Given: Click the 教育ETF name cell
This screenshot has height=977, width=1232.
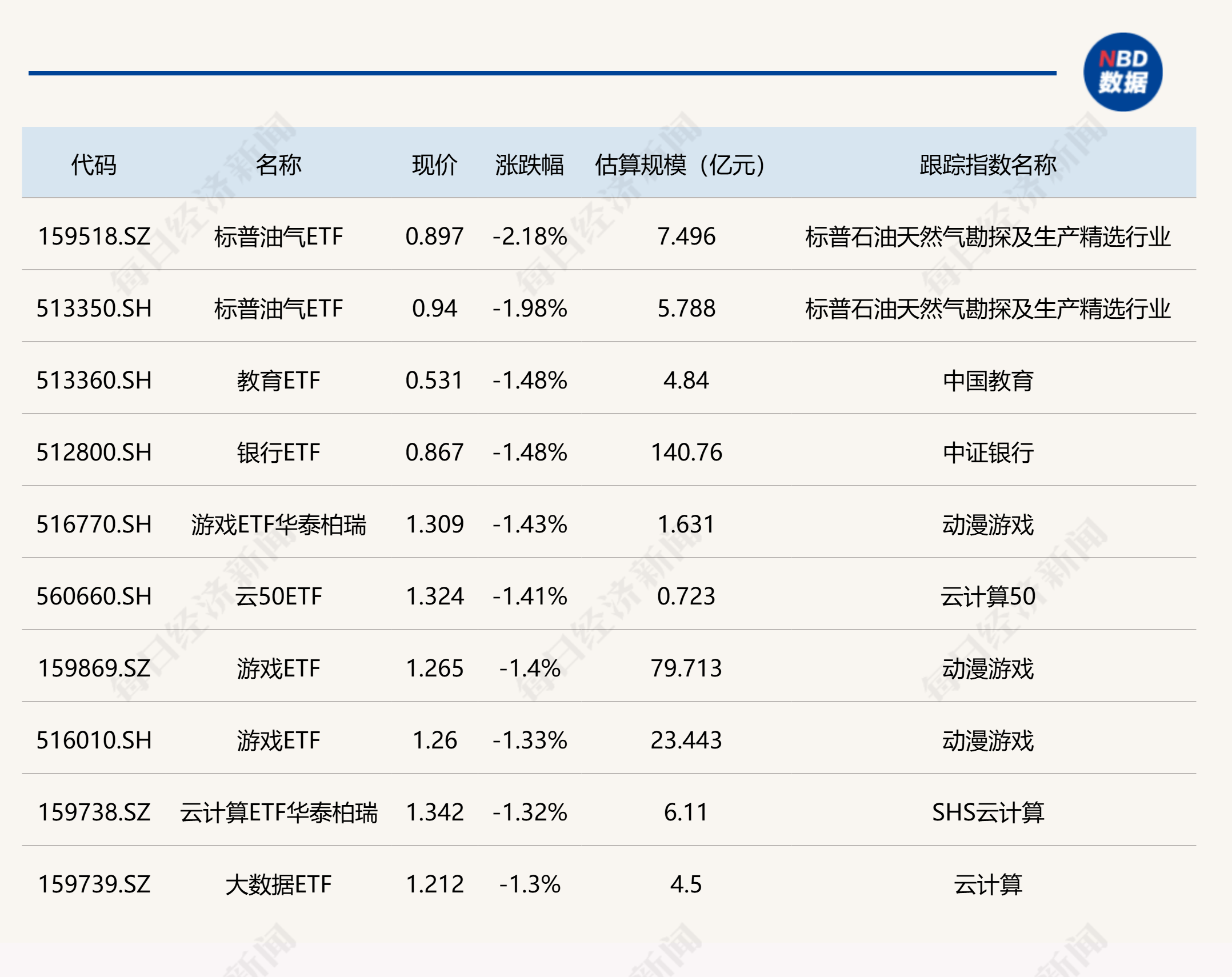Looking at the screenshot, I should [x=278, y=381].
